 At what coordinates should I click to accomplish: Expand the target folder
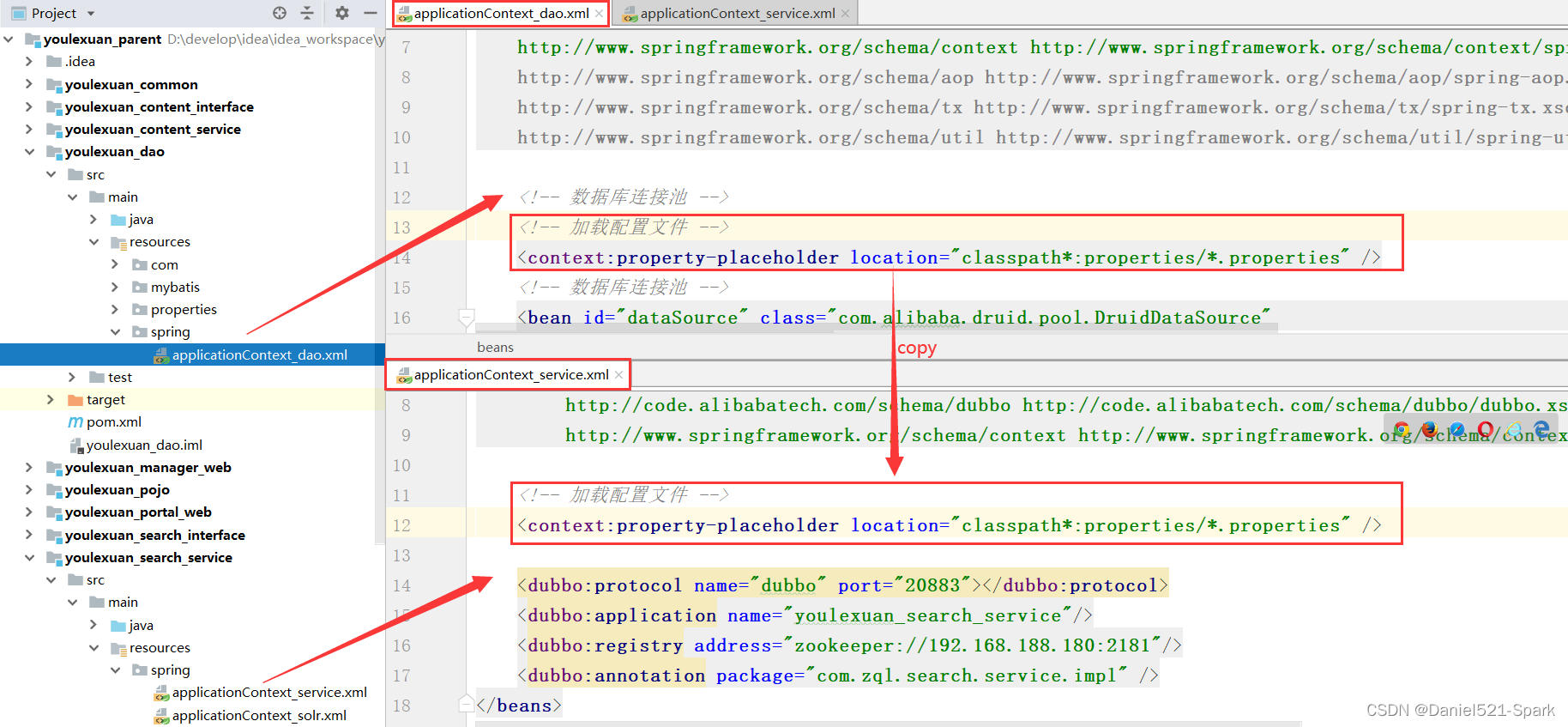coord(51,399)
